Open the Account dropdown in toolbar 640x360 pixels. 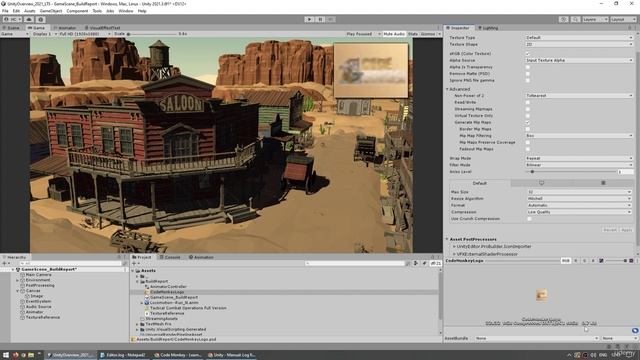point(12,19)
